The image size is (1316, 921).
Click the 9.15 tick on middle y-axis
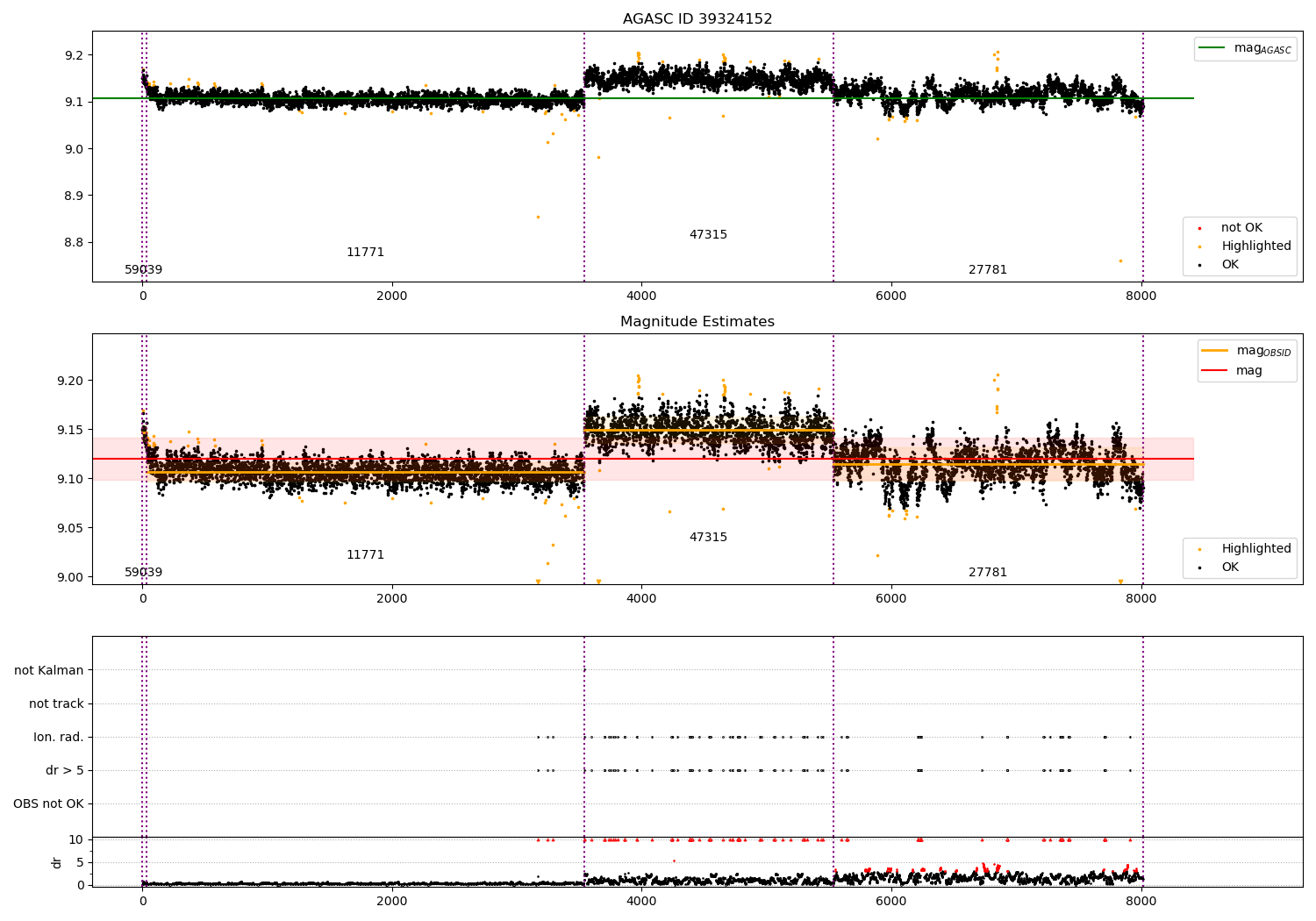[x=71, y=430]
